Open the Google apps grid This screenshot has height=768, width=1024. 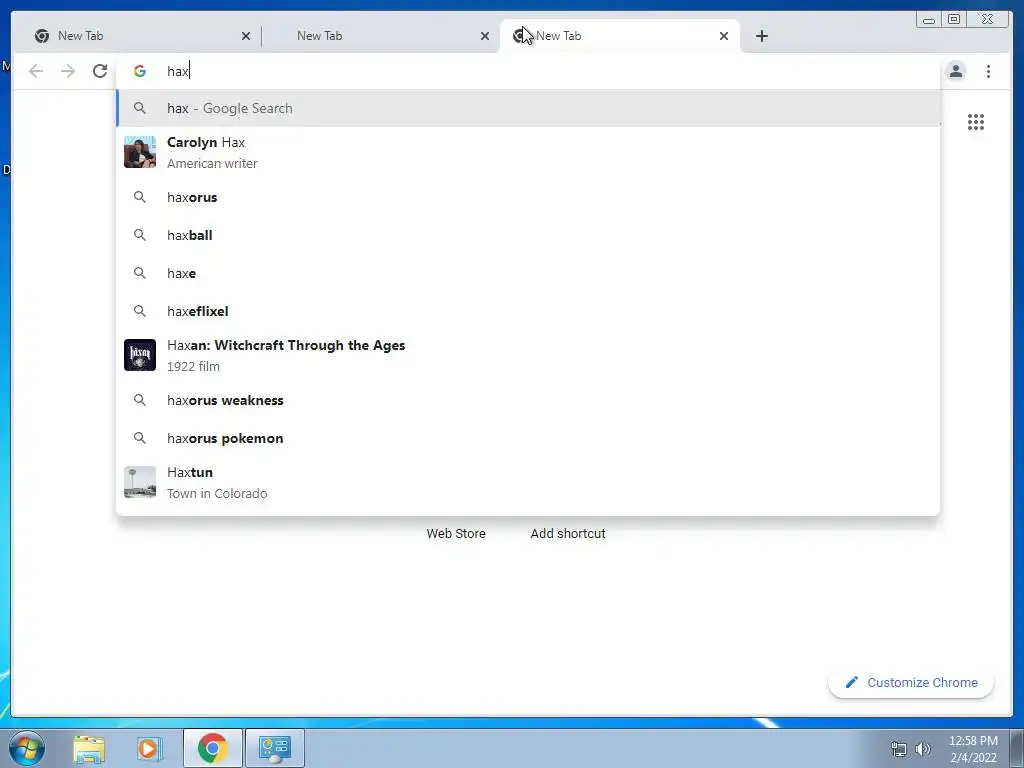tap(976, 122)
